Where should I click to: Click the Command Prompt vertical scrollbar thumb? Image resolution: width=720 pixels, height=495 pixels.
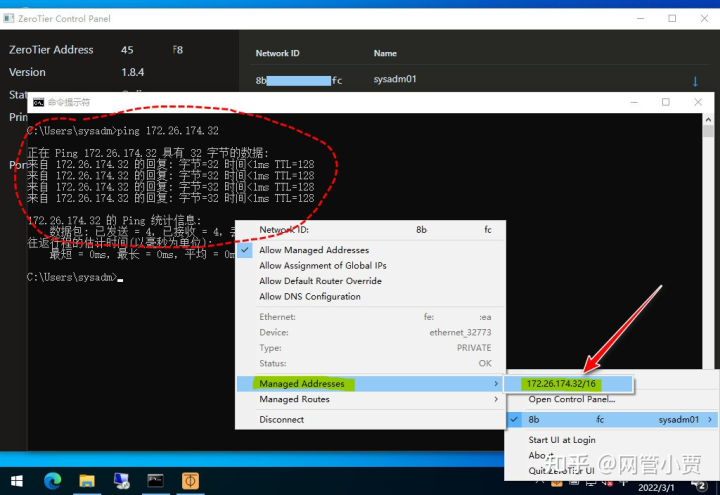pyautogui.click(x=708, y=131)
